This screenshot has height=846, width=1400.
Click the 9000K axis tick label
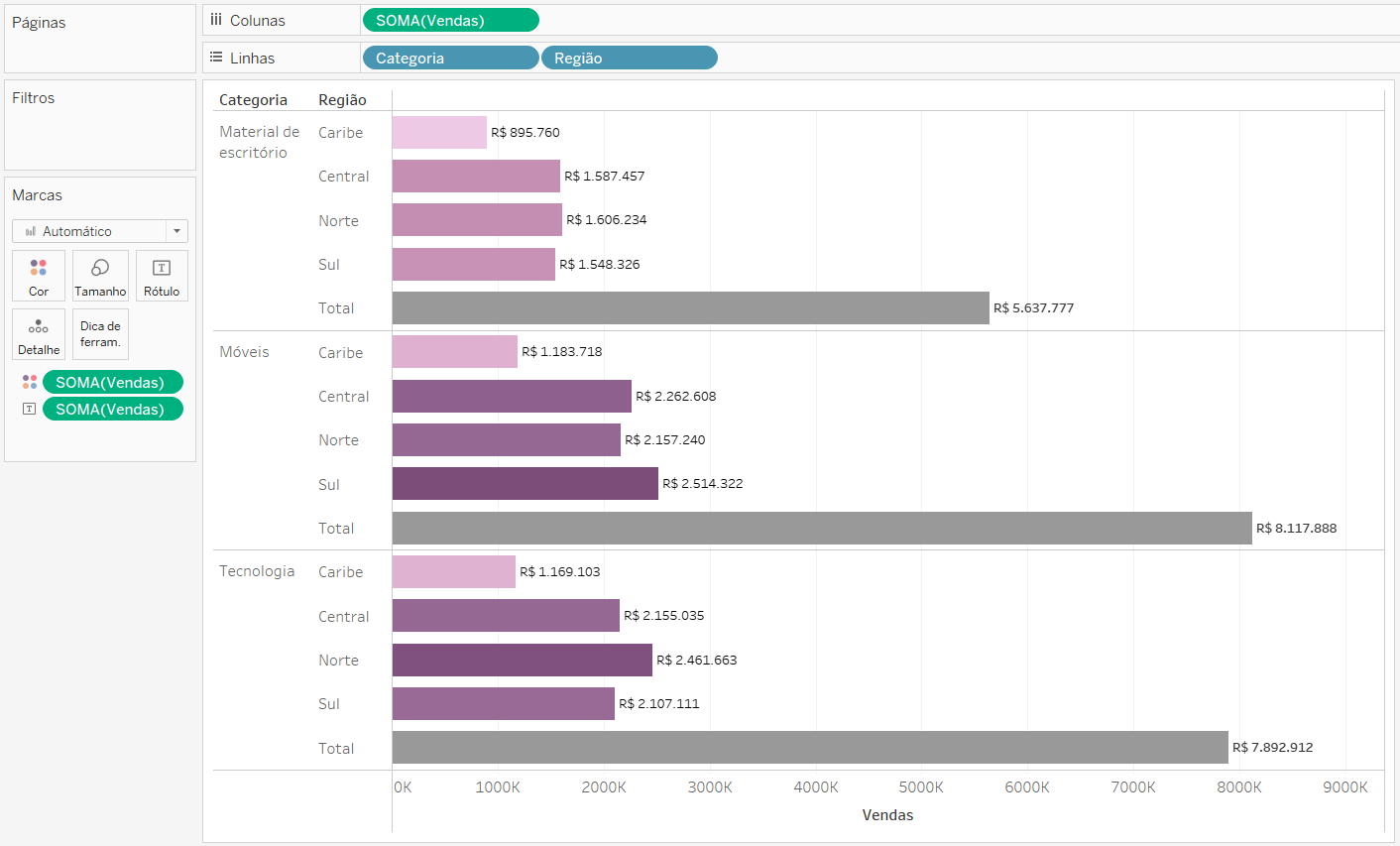(1345, 787)
